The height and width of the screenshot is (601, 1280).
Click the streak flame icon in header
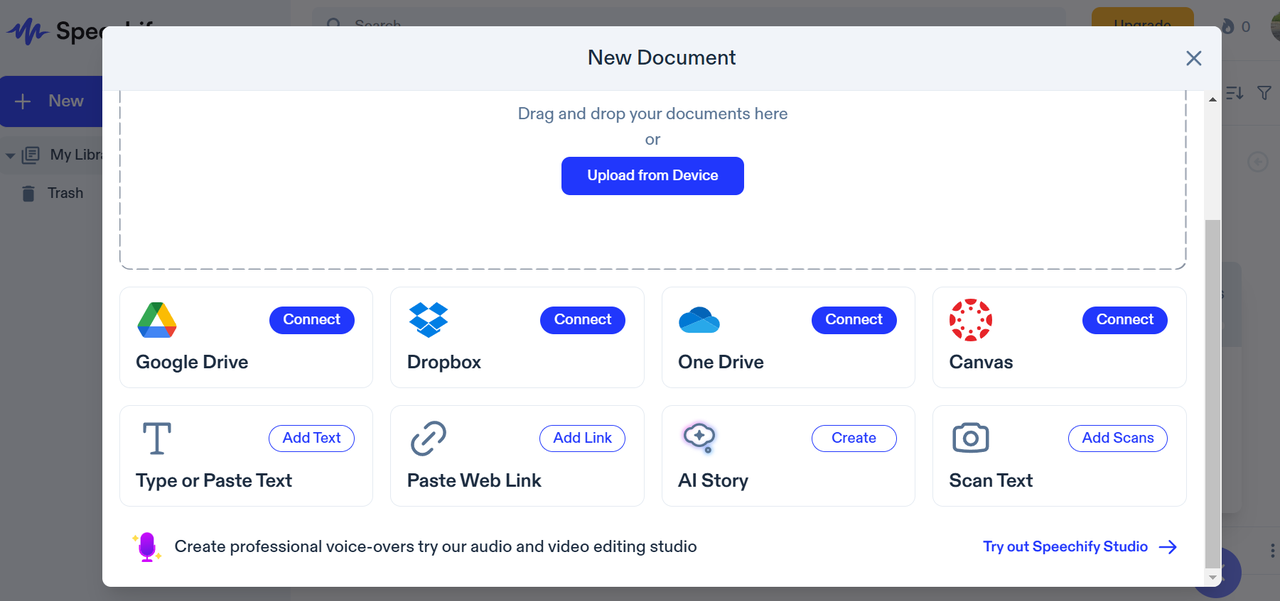click(x=1228, y=27)
